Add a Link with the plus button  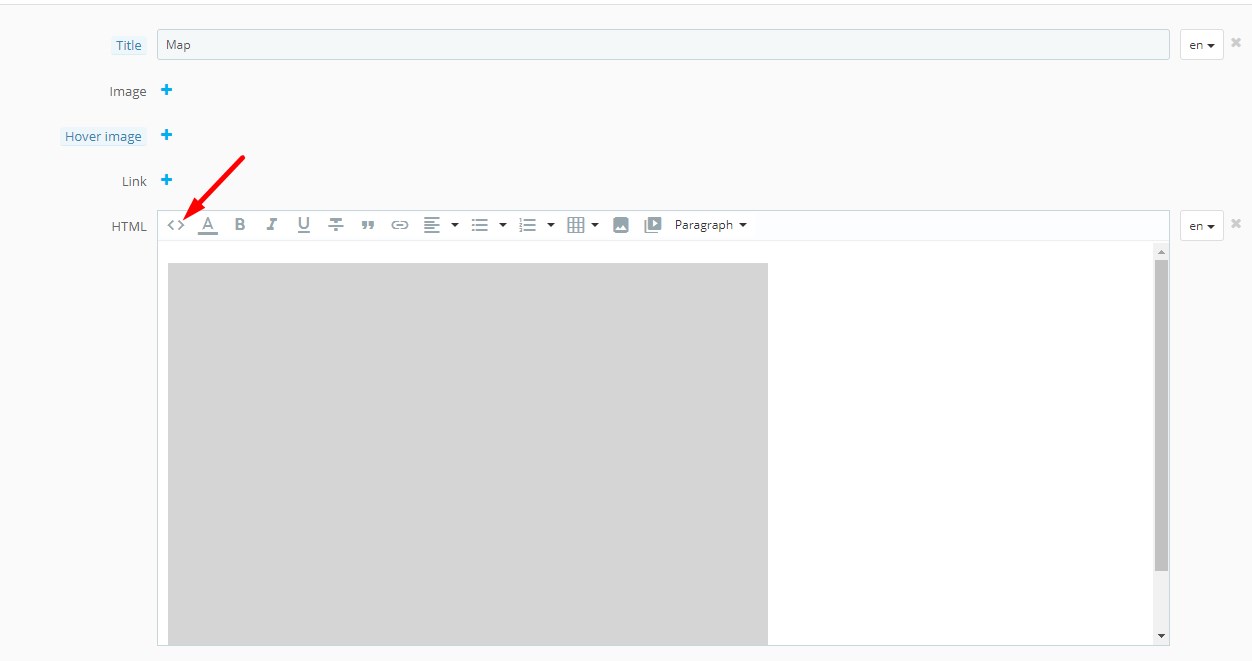click(167, 180)
